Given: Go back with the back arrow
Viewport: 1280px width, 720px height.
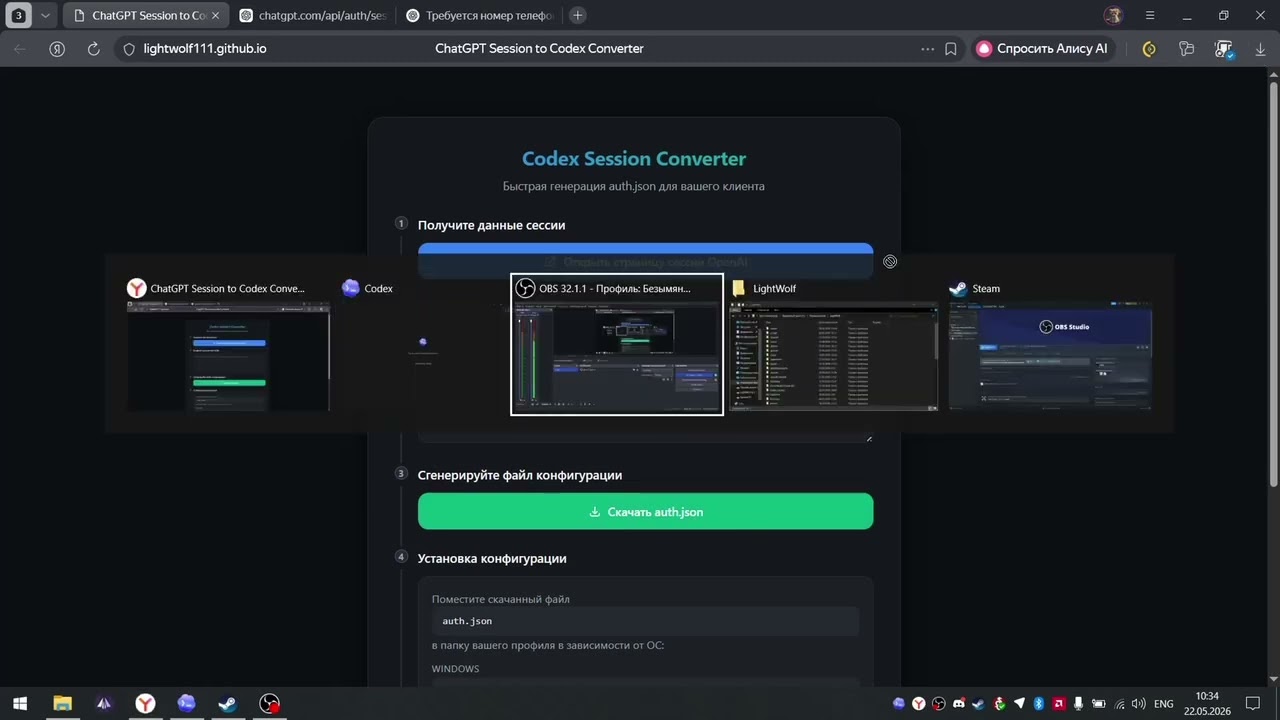Looking at the screenshot, I should (x=21, y=48).
